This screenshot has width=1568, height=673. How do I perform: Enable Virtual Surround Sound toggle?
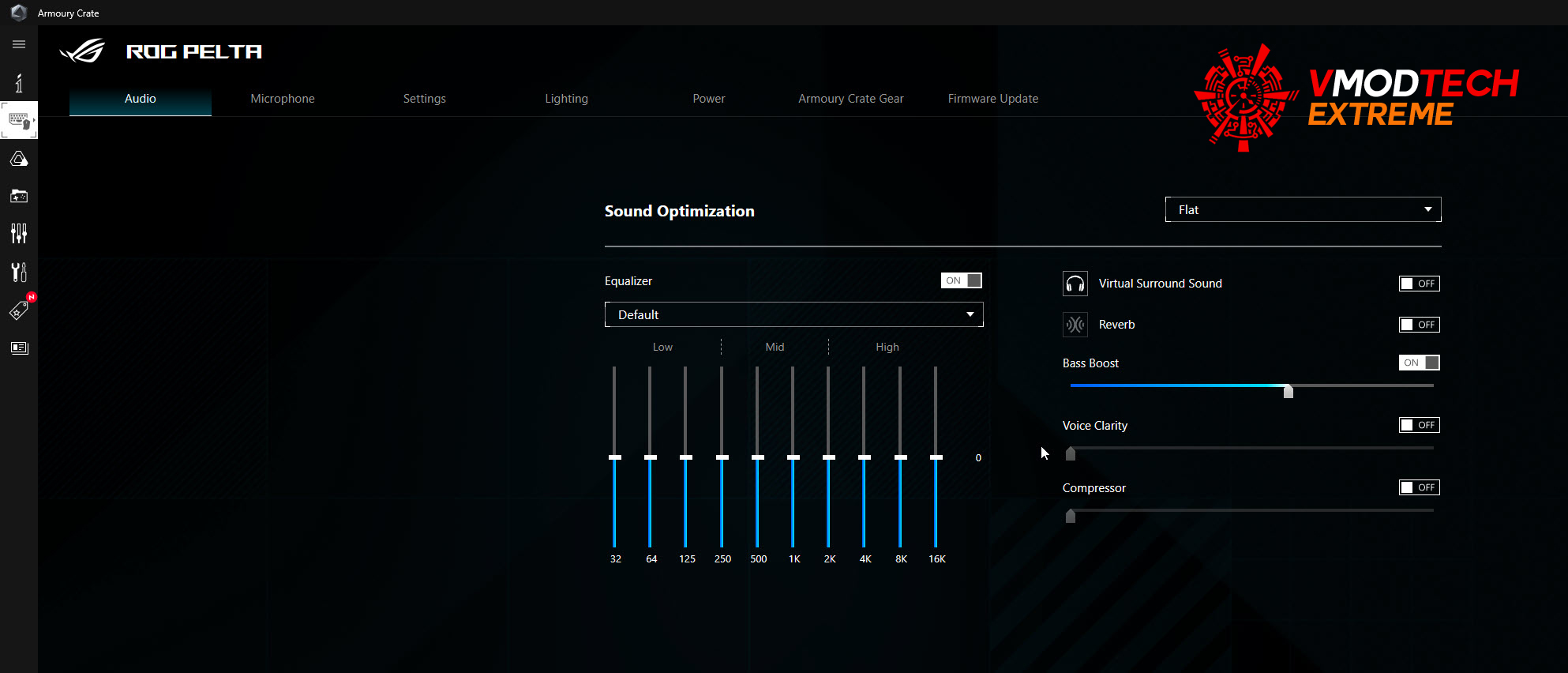pos(1420,284)
